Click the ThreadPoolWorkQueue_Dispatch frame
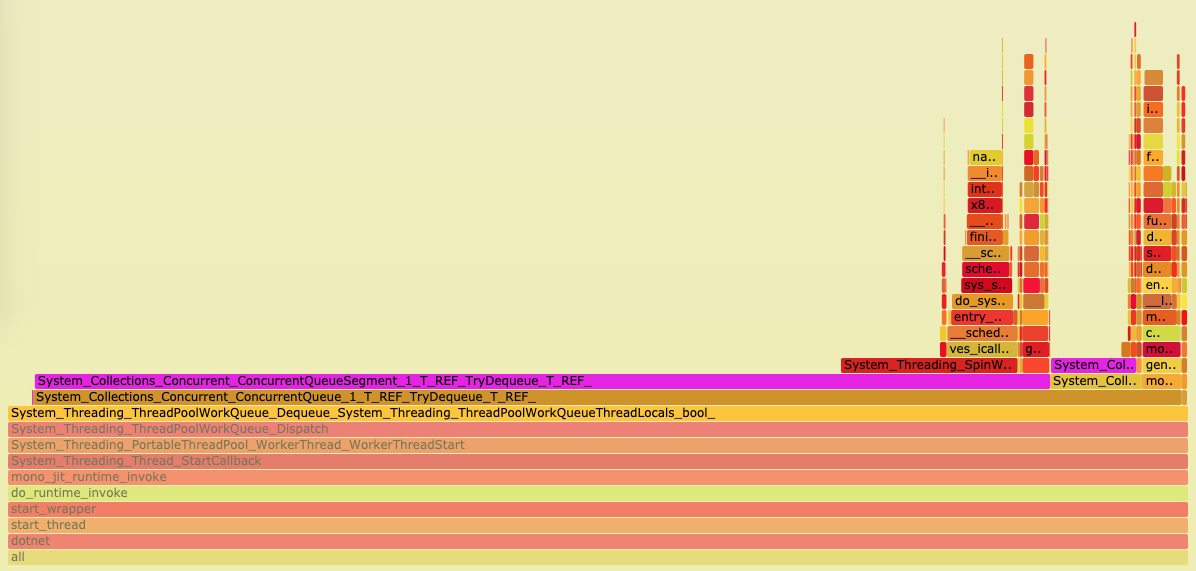Image resolution: width=1196 pixels, height=571 pixels. (597, 429)
